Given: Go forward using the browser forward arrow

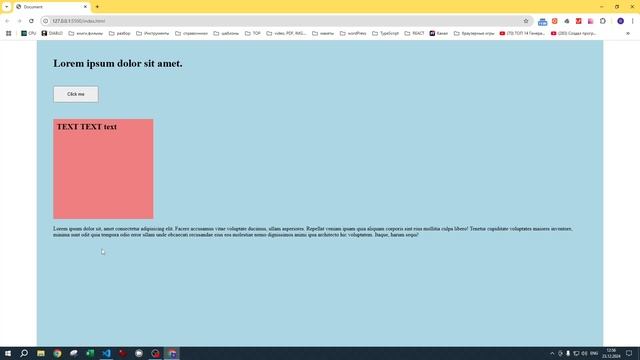Looking at the screenshot, I should pyautogui.click(x=19, y=21).
